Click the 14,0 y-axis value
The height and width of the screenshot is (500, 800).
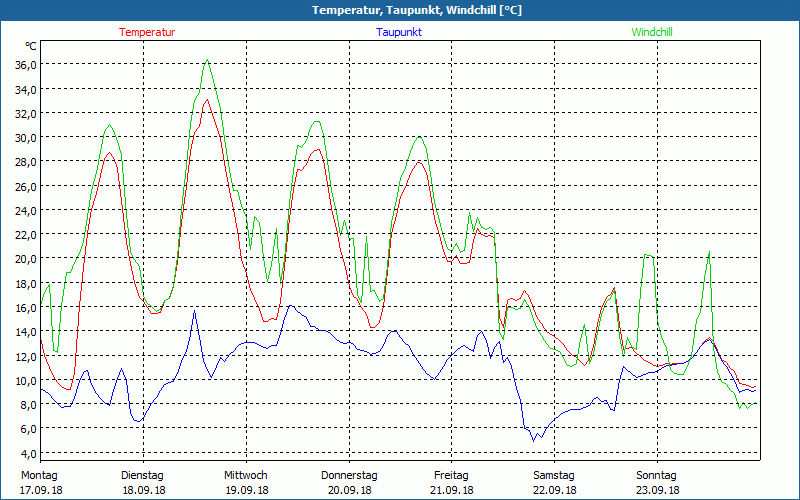pos(26,332)
